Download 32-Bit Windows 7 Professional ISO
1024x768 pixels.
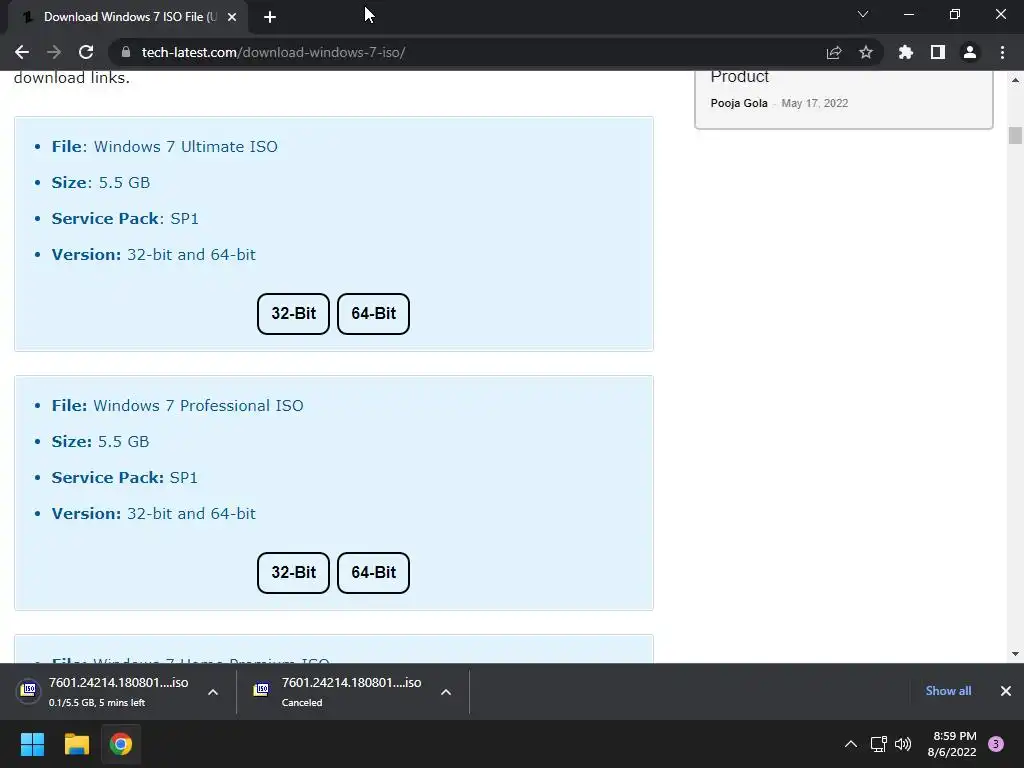tap(293, 573)
